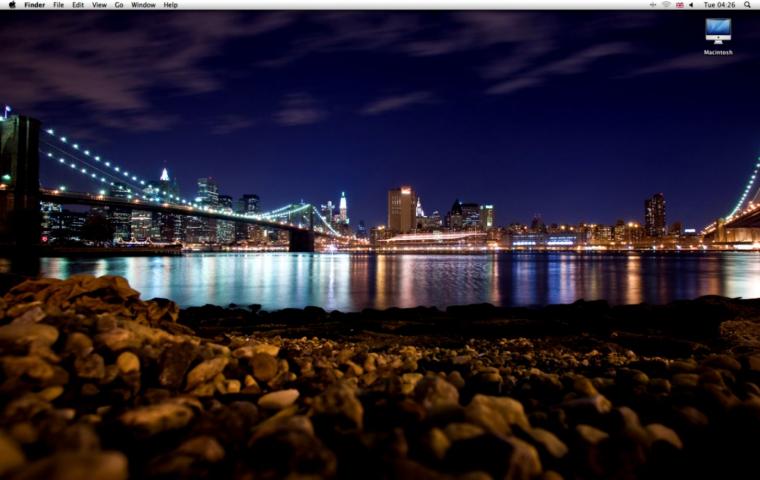The height and width of the screenshot is (480, 760).
Task: Select the Macintosh iMac drive icon
Action: pyautogui.click(x=718, y=31)
